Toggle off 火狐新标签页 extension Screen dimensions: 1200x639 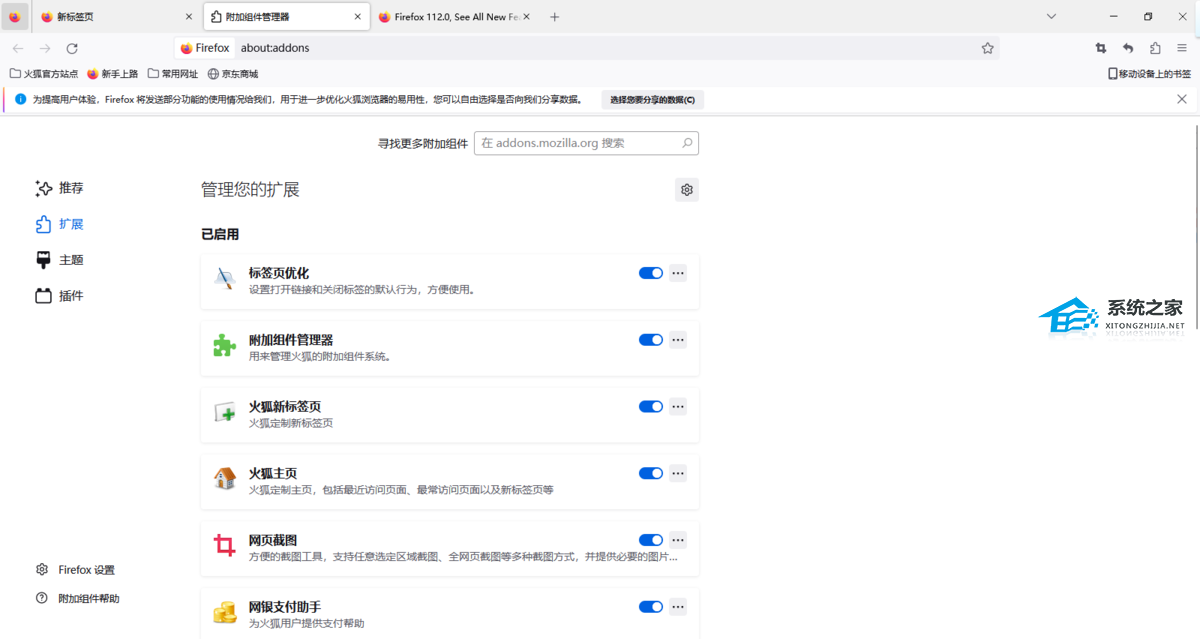tap(651, 406)
